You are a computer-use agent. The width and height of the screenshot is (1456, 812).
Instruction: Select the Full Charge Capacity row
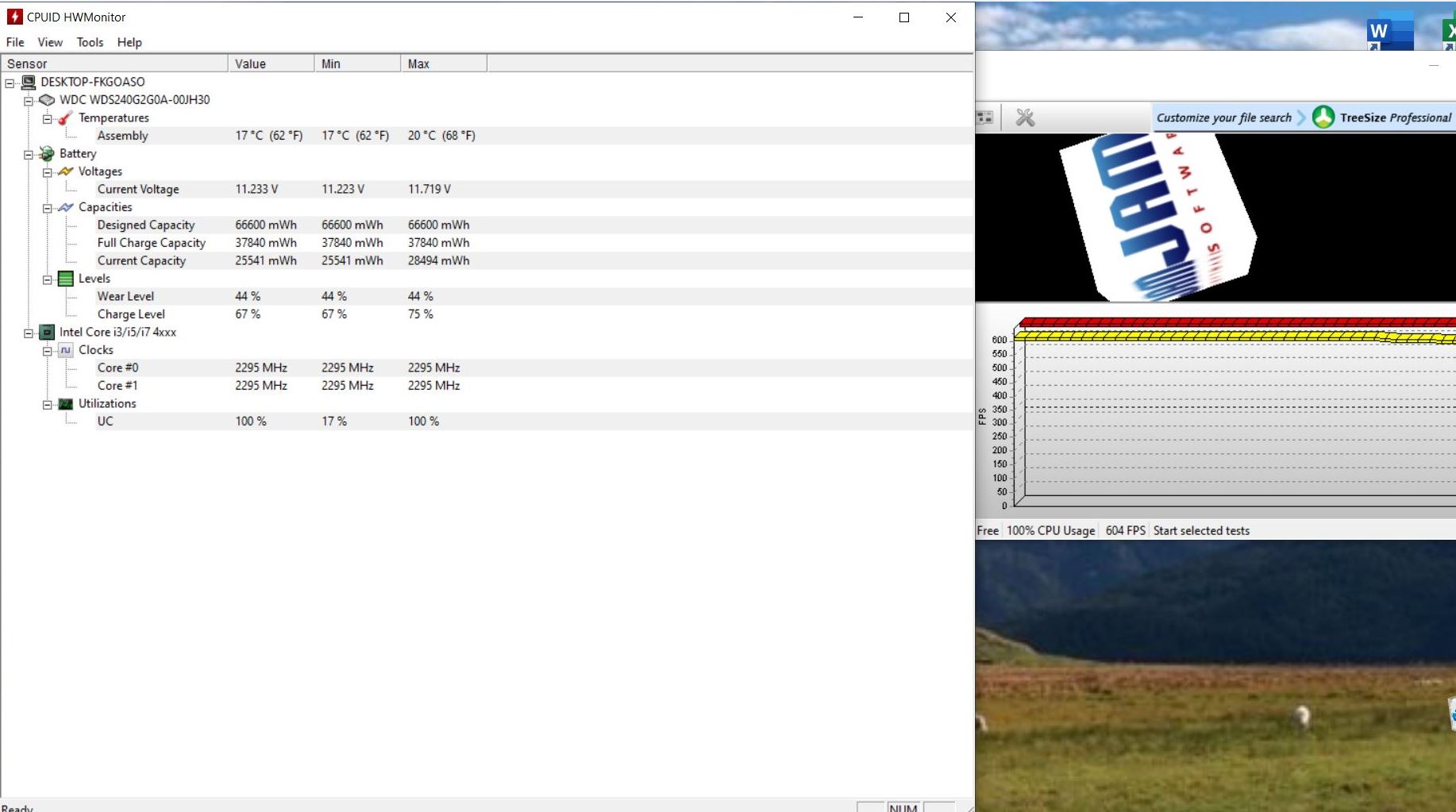(151, 243)
